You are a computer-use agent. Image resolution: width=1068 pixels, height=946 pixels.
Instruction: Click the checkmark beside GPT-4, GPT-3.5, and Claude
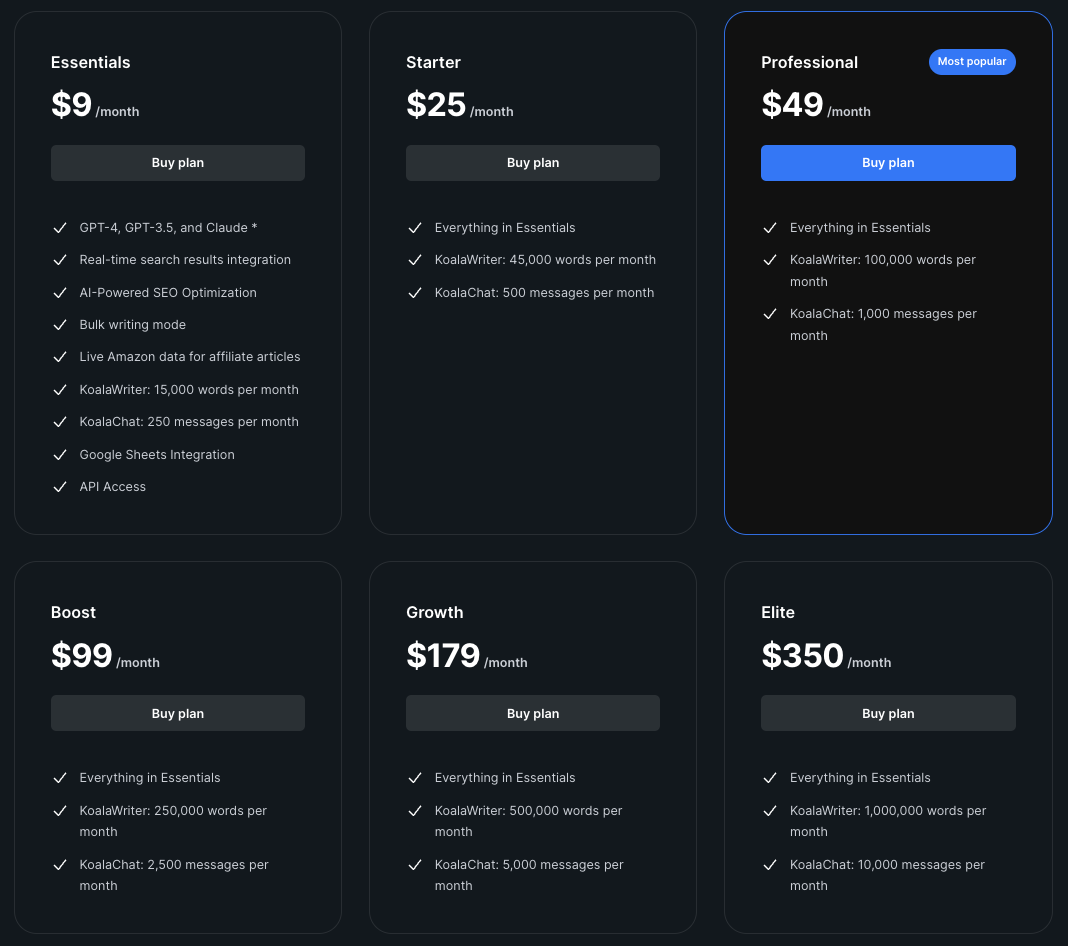[x=60, y=228]
